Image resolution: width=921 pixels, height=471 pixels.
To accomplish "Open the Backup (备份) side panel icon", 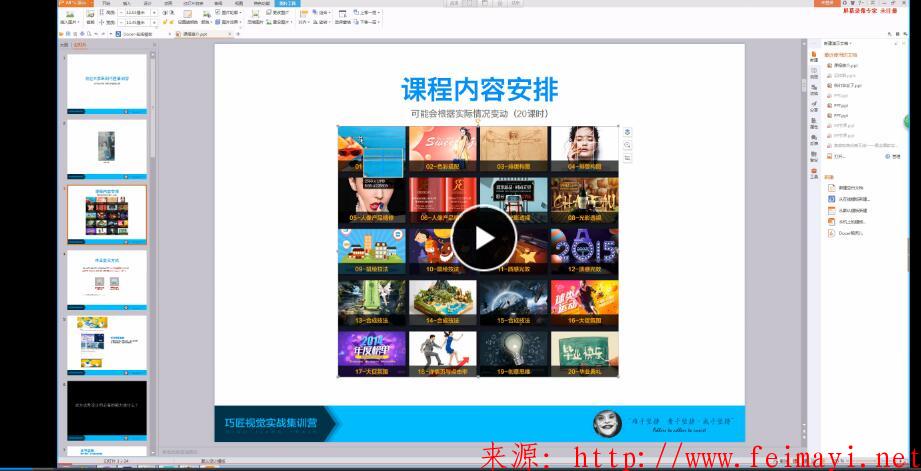I will [x=814, y=157].
